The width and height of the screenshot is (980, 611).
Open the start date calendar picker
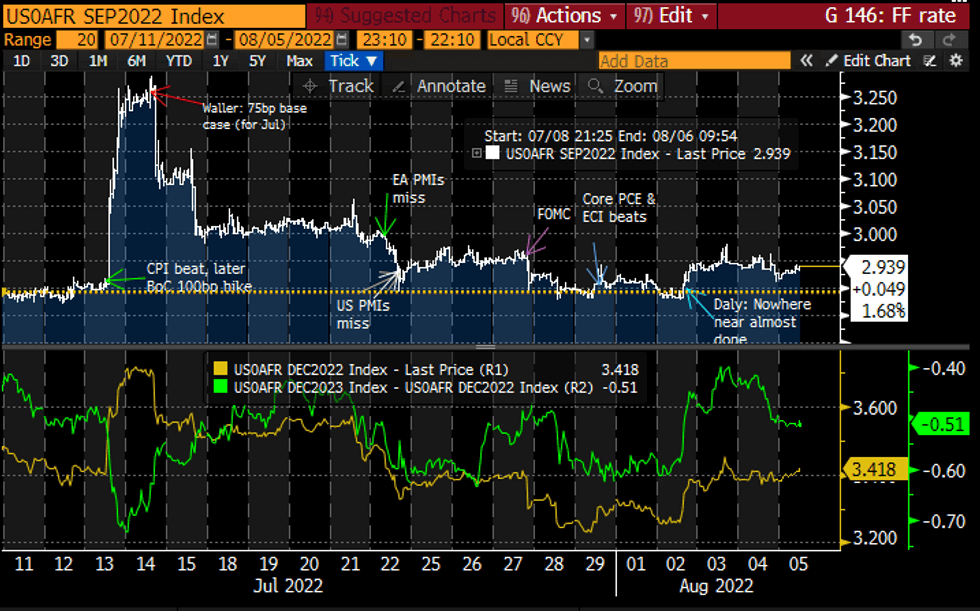coord(211,40)
